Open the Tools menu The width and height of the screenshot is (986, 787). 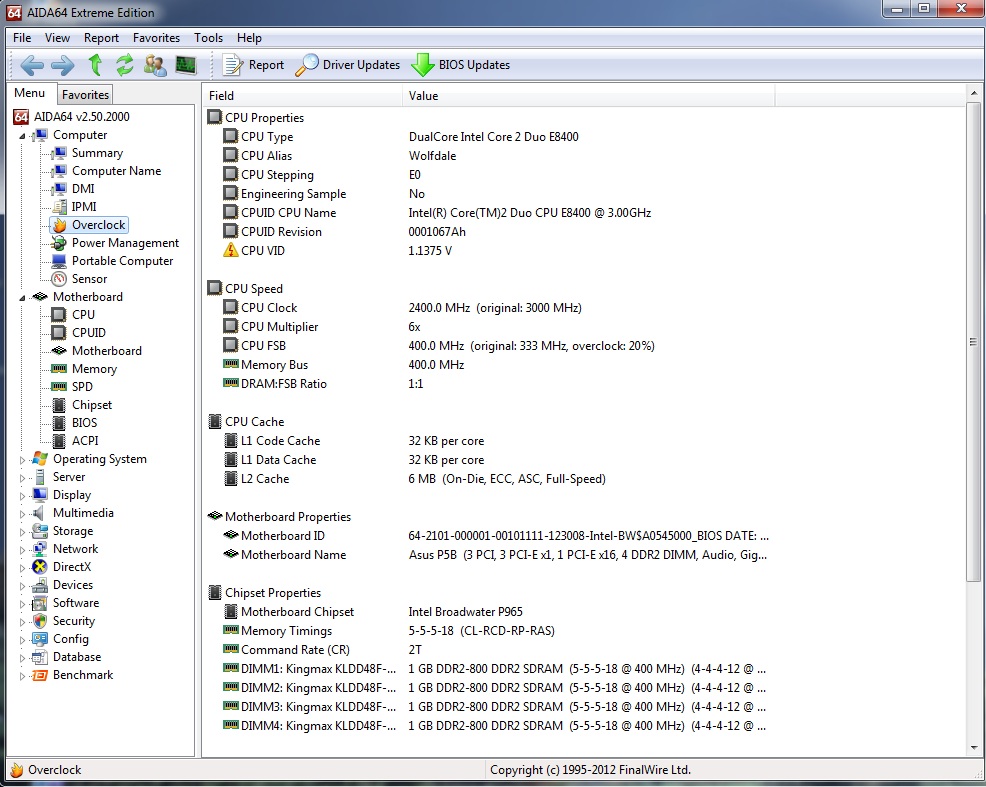[x=208, y=38]
